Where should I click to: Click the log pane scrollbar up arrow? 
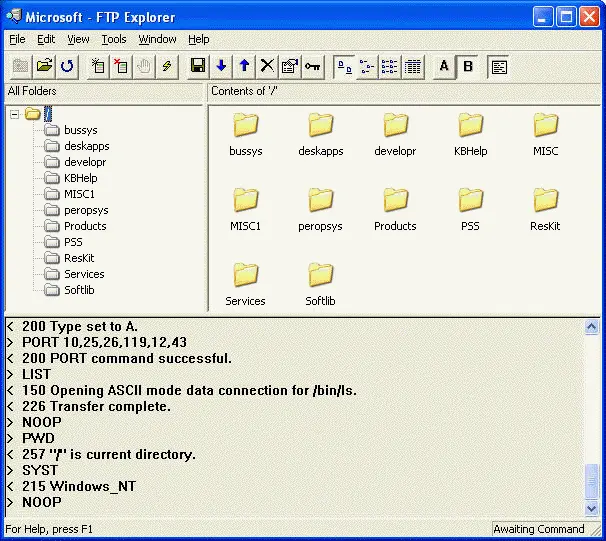[594, 327]
